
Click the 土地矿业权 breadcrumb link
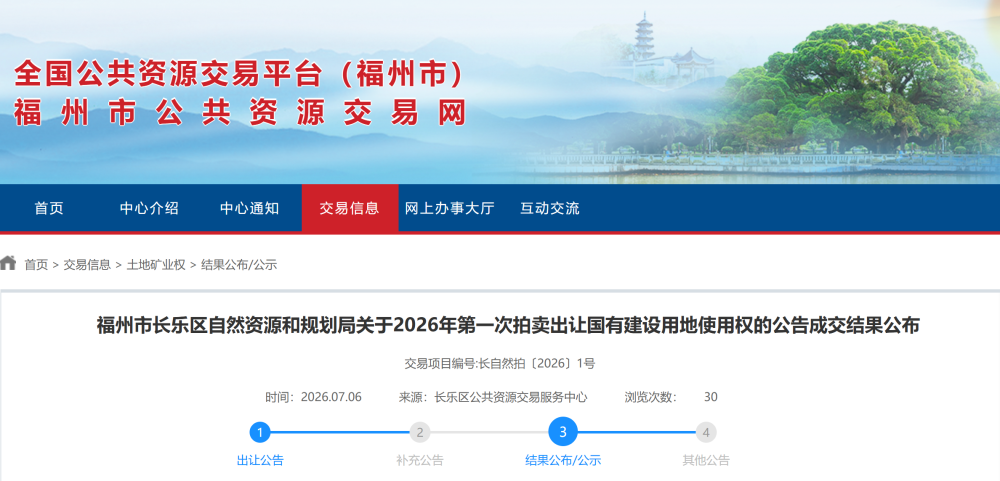point(156,265)
